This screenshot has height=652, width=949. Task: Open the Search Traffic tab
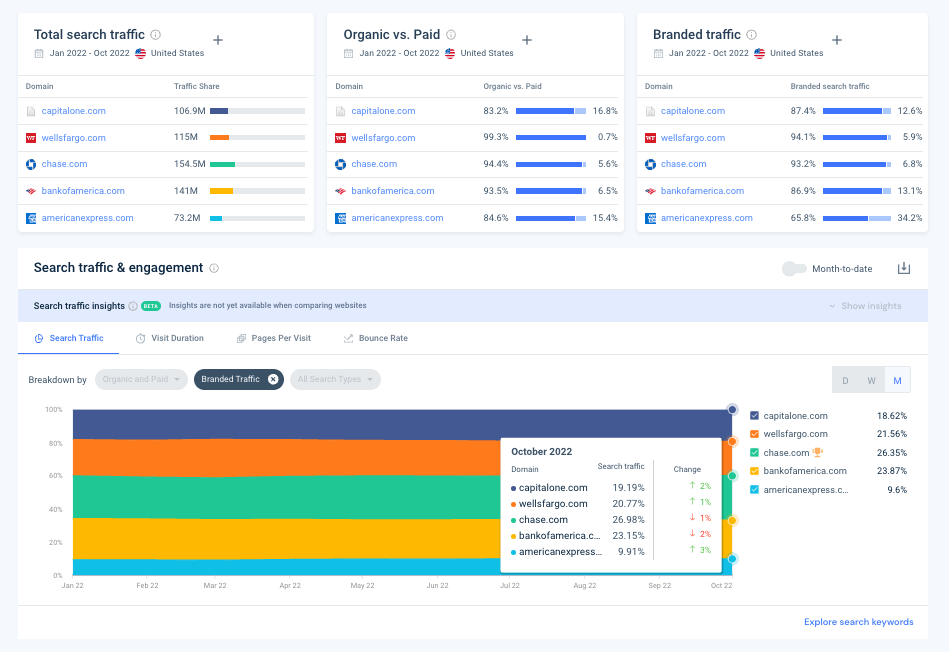pos(68,338)
